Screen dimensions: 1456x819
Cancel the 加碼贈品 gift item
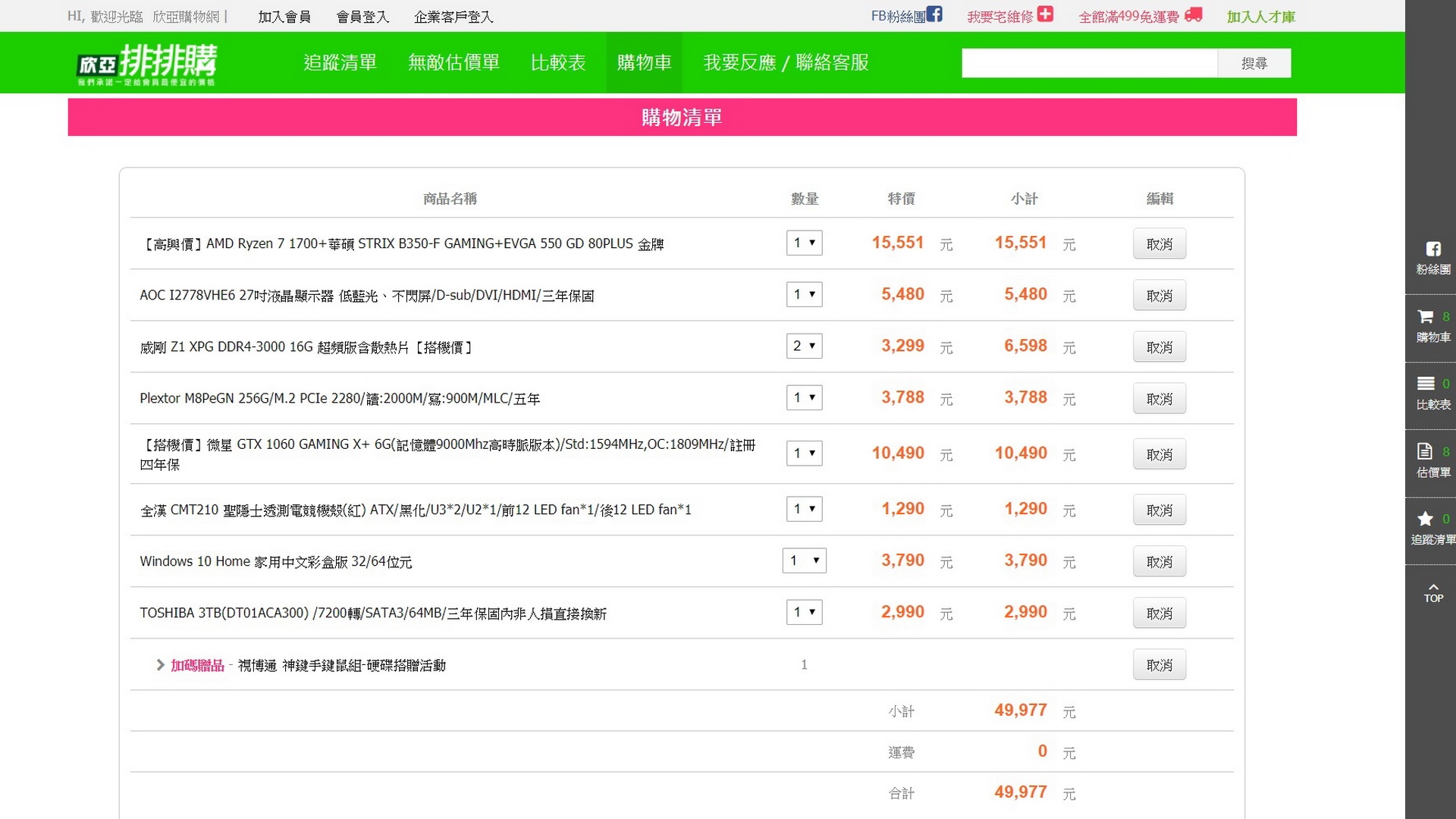pos(1159,665)
